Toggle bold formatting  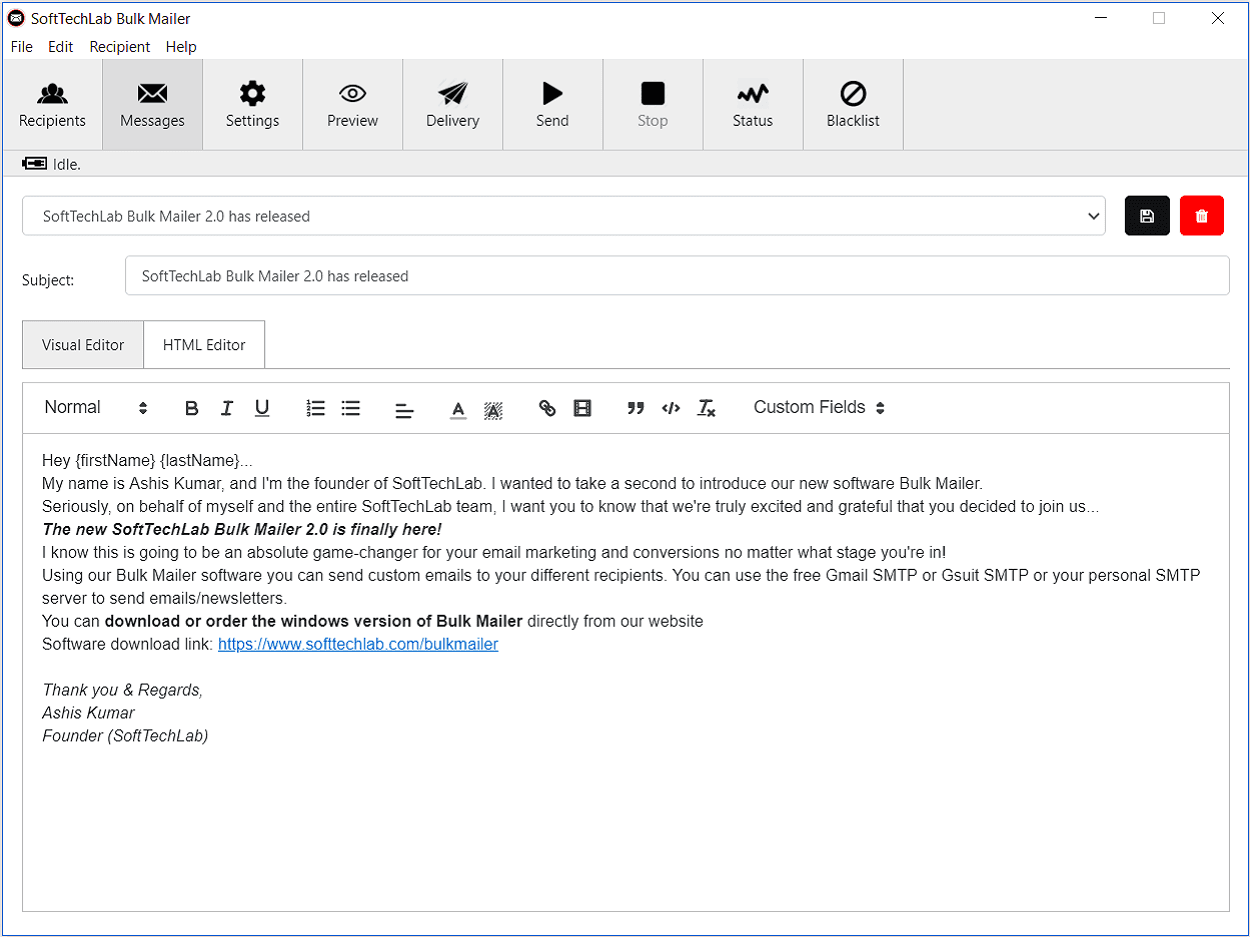192,408
